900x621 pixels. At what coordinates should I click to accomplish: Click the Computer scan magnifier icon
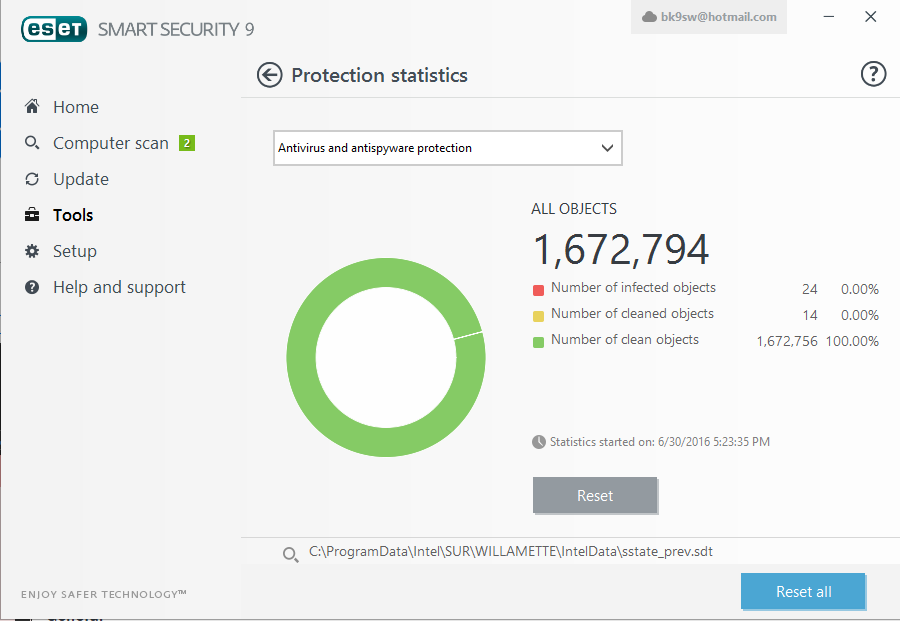tap(32, 142)
